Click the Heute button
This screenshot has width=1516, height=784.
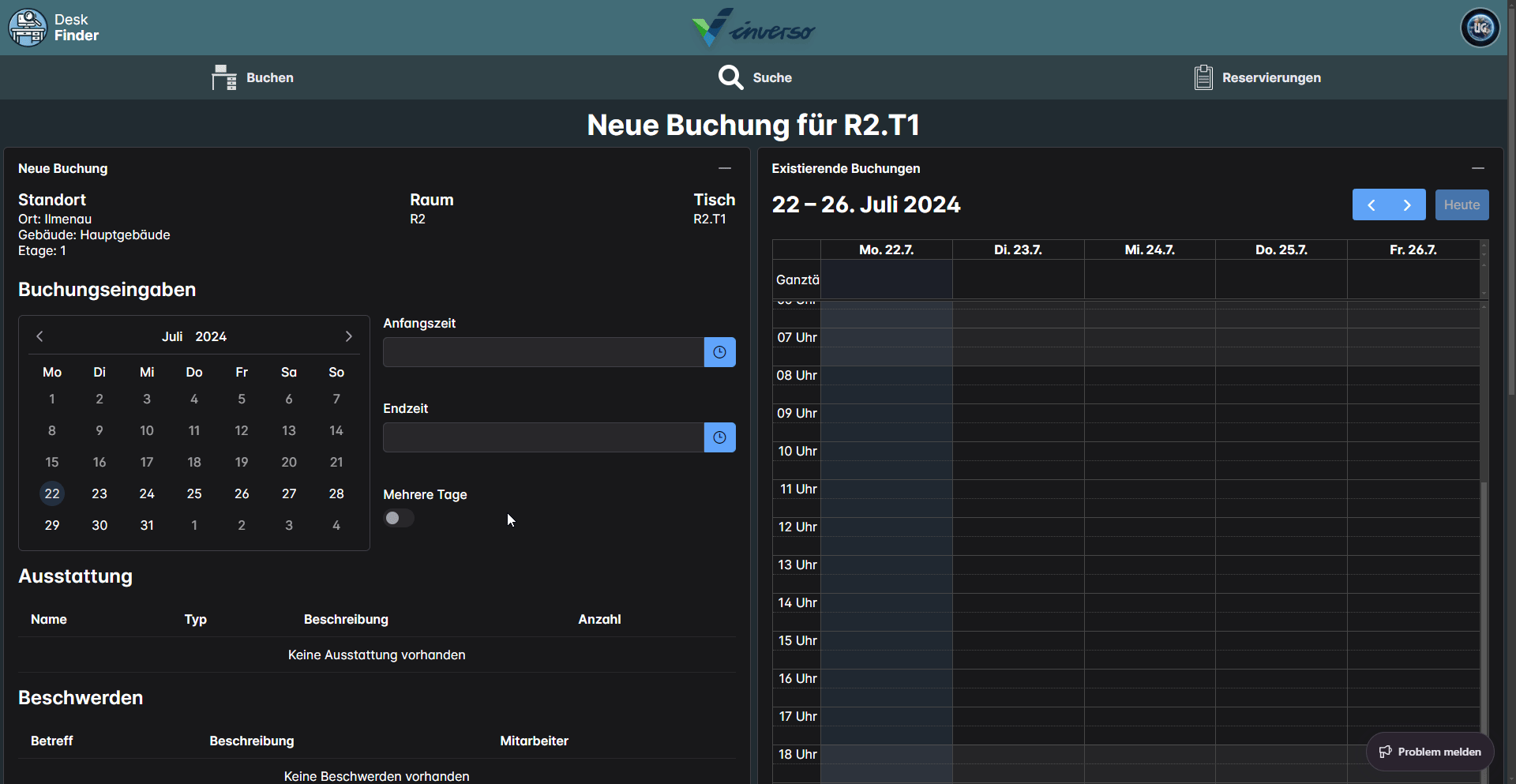click(1462, 205)
